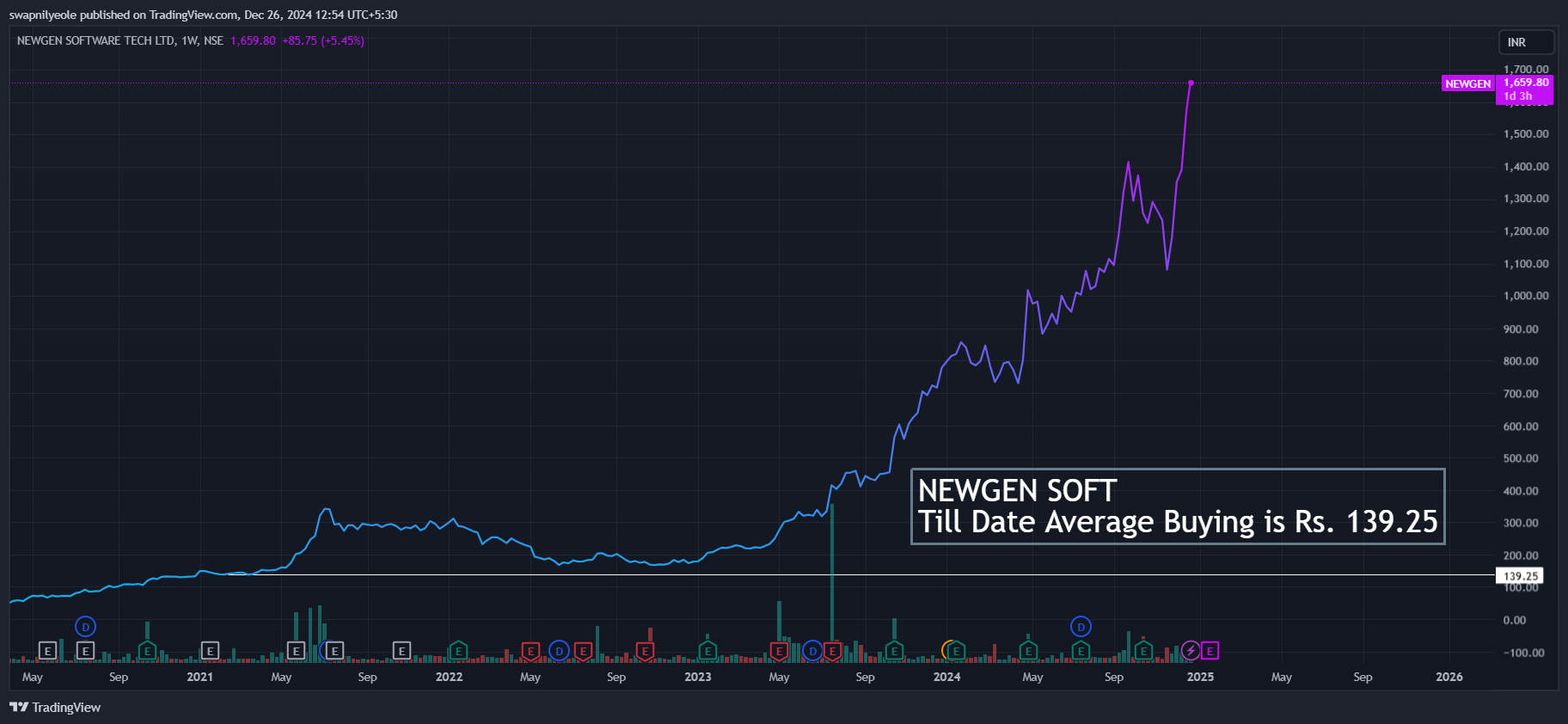Image resolution: width=1568 pixels, height=724 pixels.
Task: Click the latest price dot at line end
Action: 1191,83
